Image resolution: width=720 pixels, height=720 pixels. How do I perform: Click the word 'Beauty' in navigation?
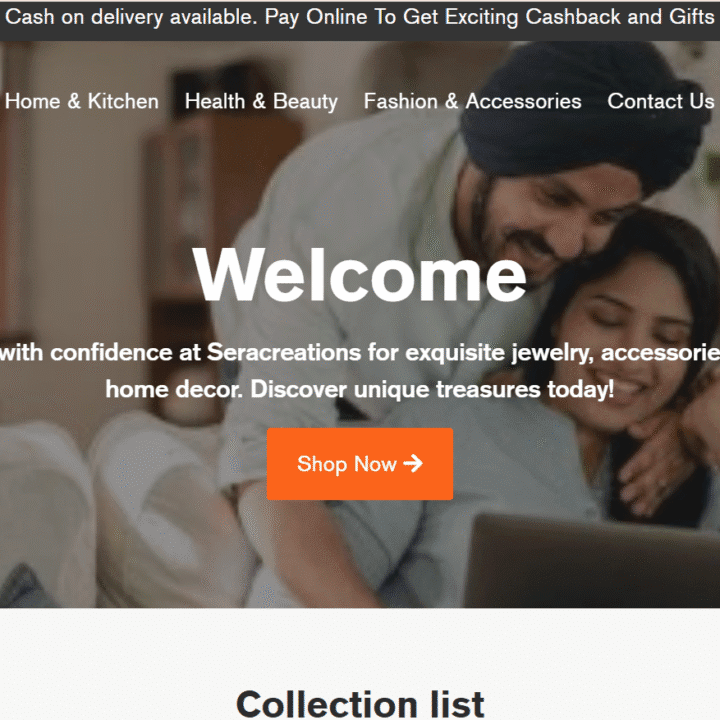305,101
